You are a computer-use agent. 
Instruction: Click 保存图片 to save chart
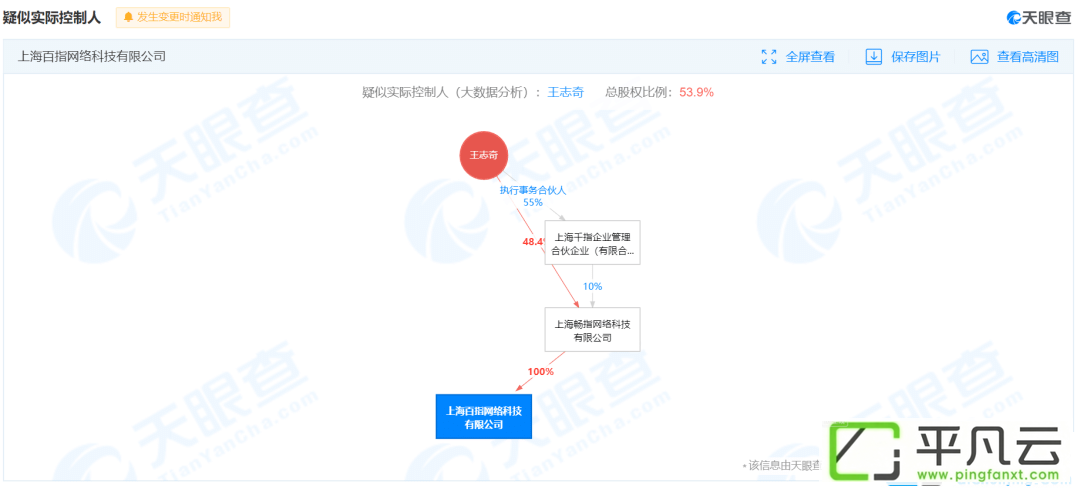click(x=915, y=57)
